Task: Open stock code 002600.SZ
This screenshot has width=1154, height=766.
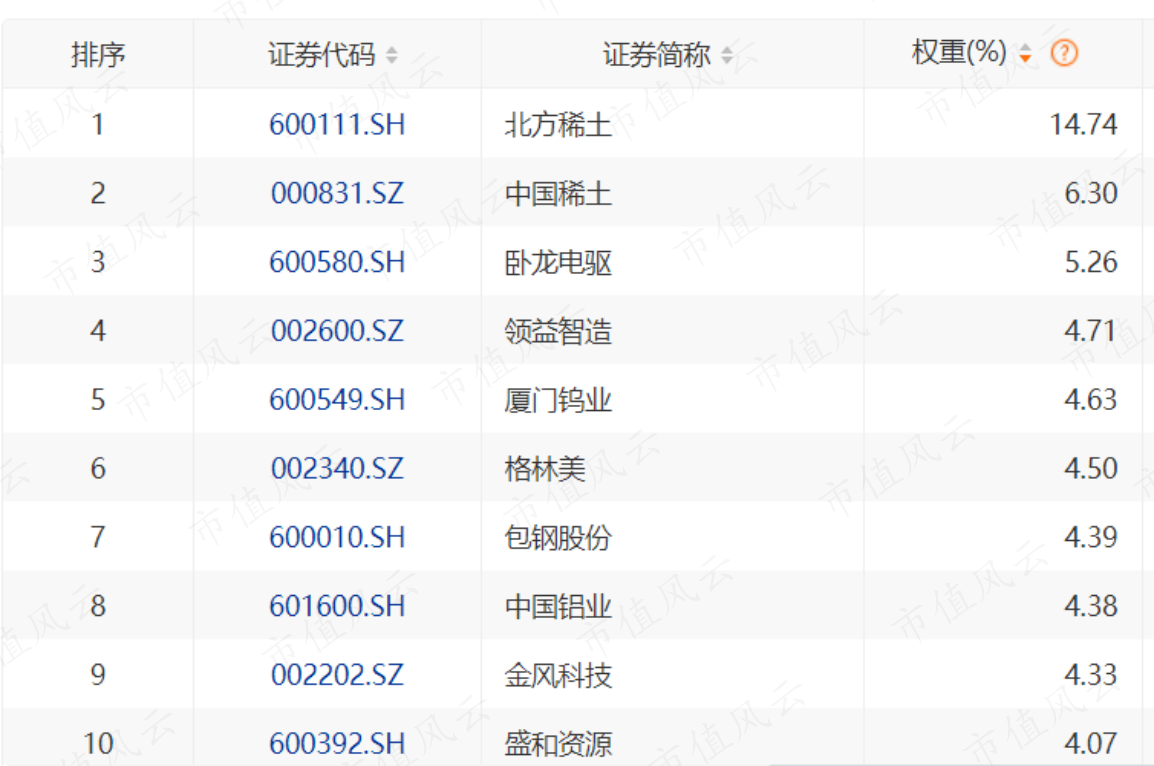Action: (x=337, y=331)
